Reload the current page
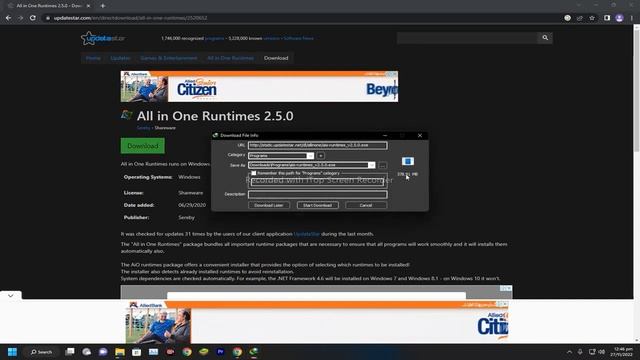Viewport: 640px width, 360px height. (x=33, y=18)
